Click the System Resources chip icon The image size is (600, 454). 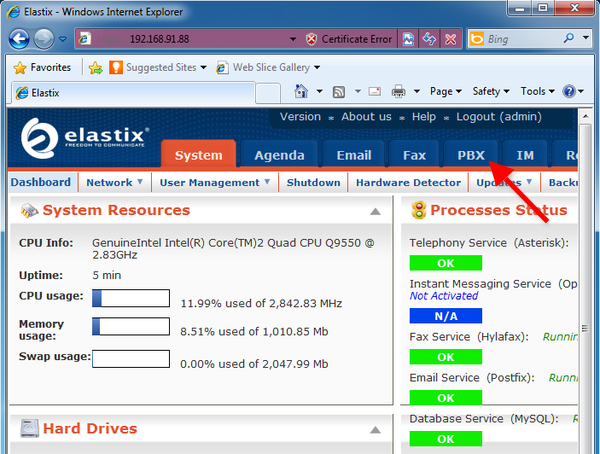(x=29, y=211)
